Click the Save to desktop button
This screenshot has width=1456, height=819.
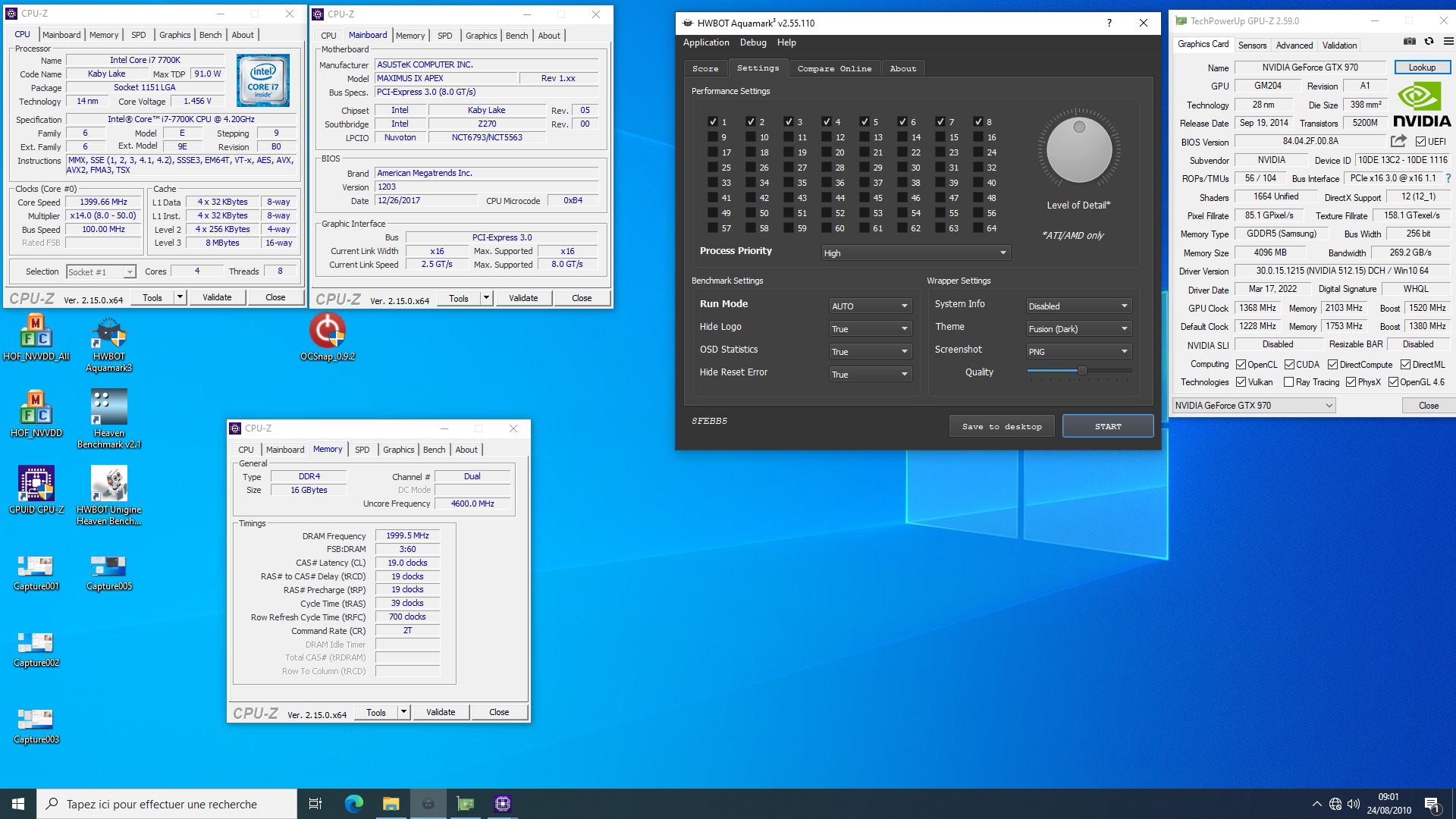click(x=1002, y=426)
